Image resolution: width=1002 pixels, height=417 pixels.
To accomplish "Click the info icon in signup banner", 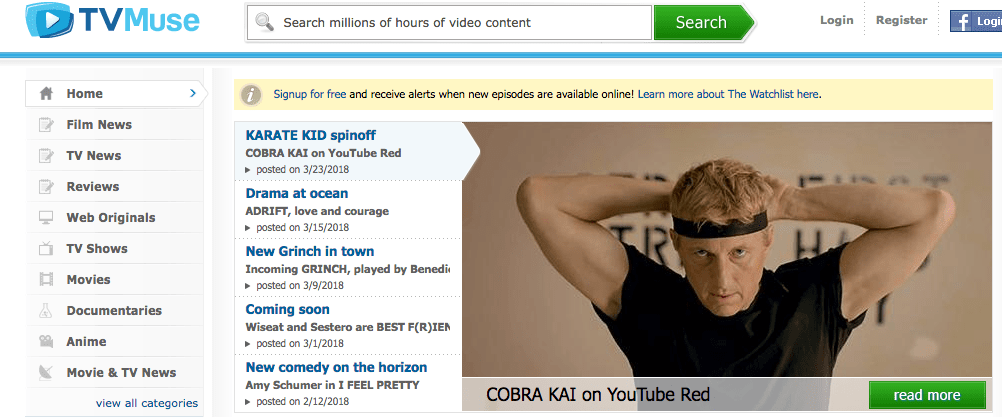I will tap(251, 95).
